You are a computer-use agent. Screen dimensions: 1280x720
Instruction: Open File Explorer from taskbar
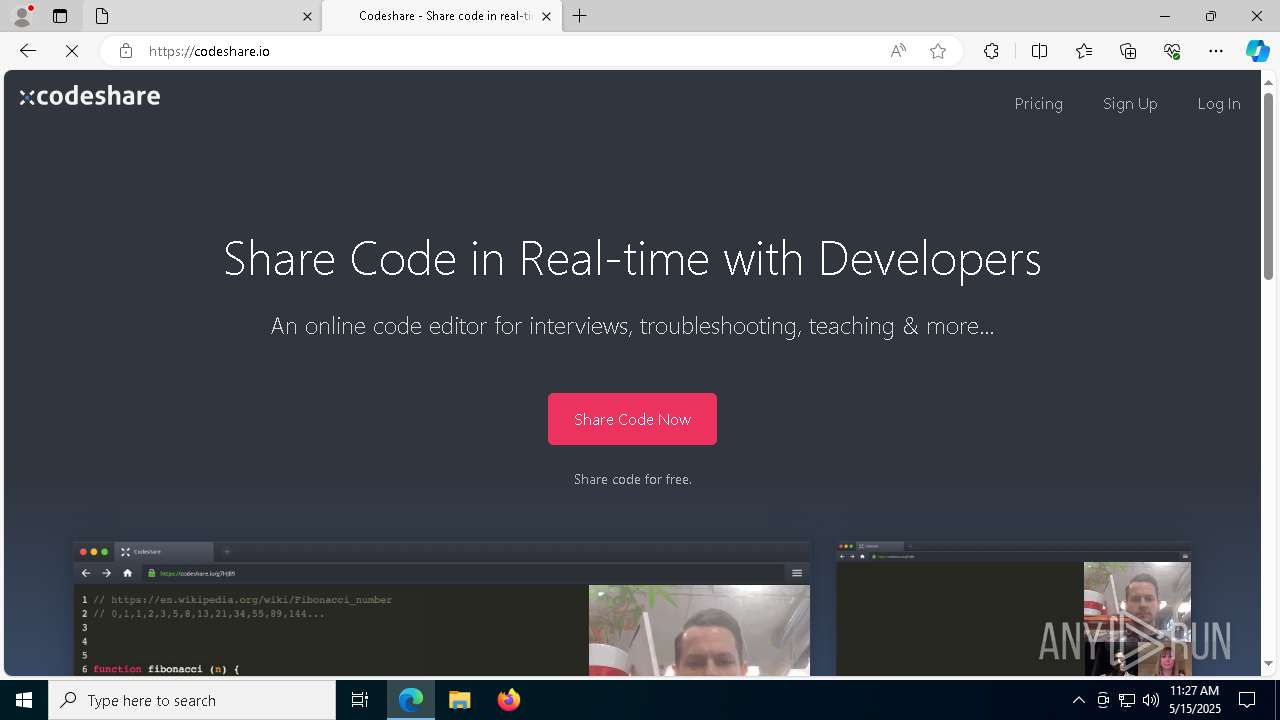tap(459, 700)
